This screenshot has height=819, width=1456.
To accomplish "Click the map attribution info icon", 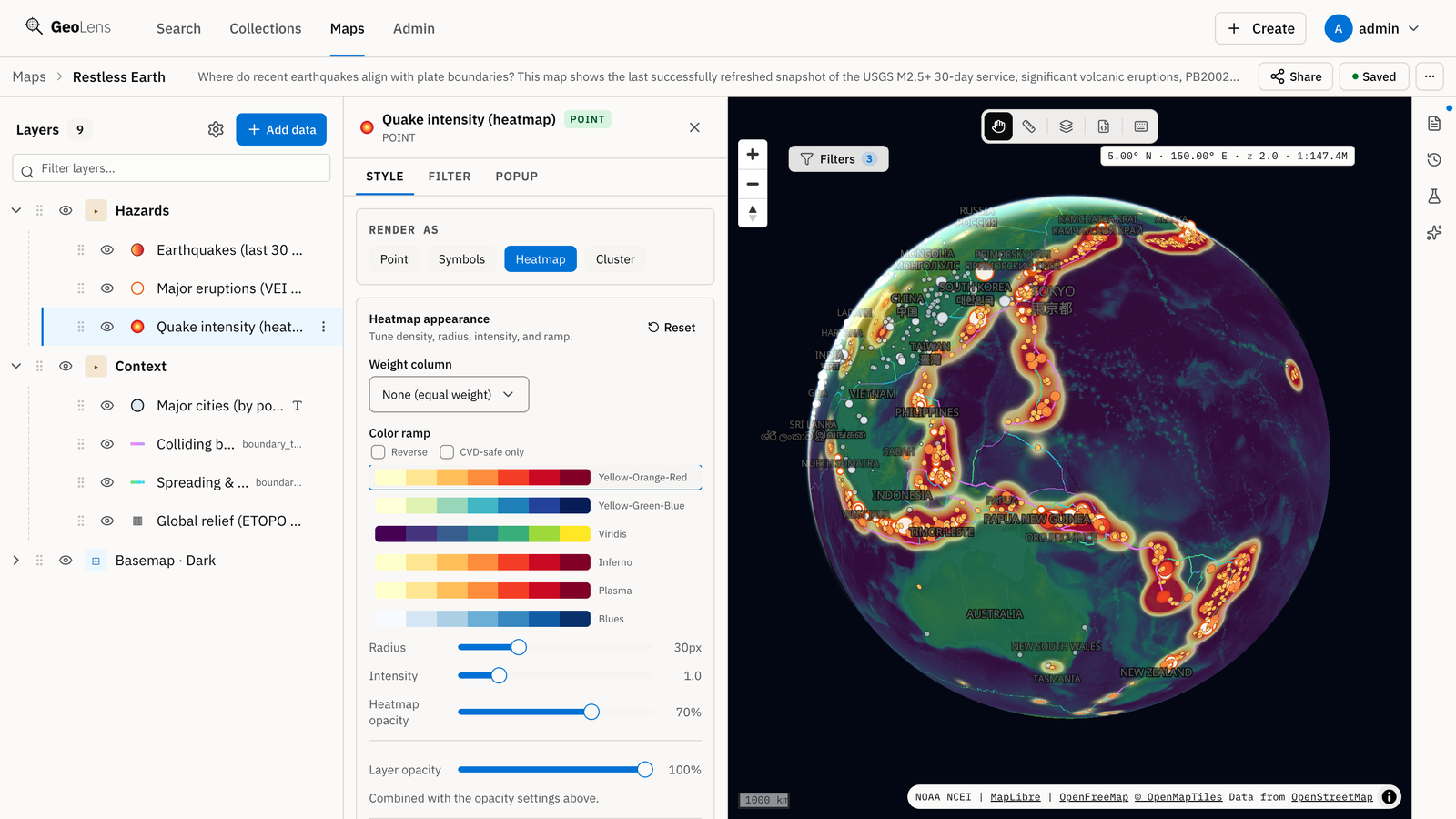I will 1389,797.
